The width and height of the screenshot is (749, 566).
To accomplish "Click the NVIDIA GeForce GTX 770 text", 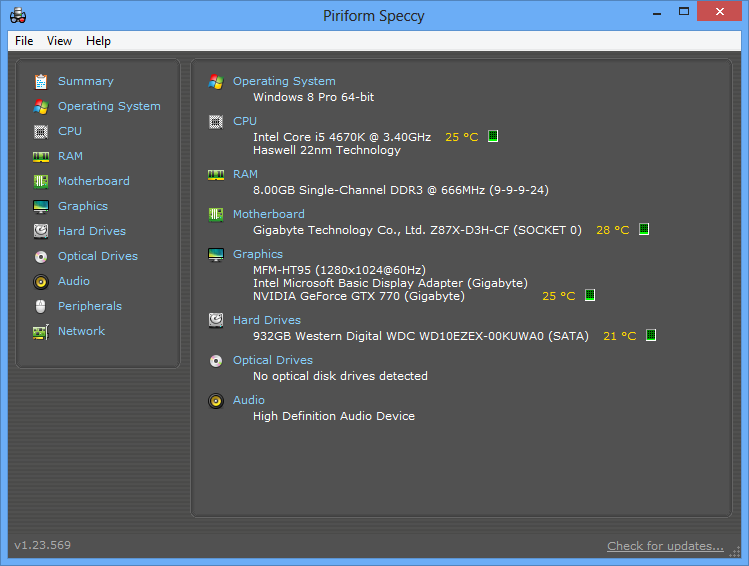I will click(x=359, y=296).
